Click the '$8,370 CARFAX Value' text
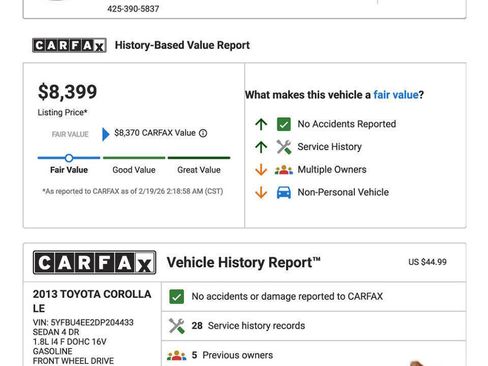Viewport: 488px width, 366px height. coord(155,133)
